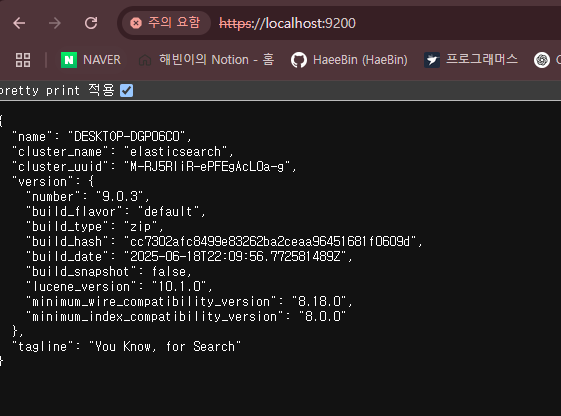
Task: Click the "version" key
Action: click(43, 182)
